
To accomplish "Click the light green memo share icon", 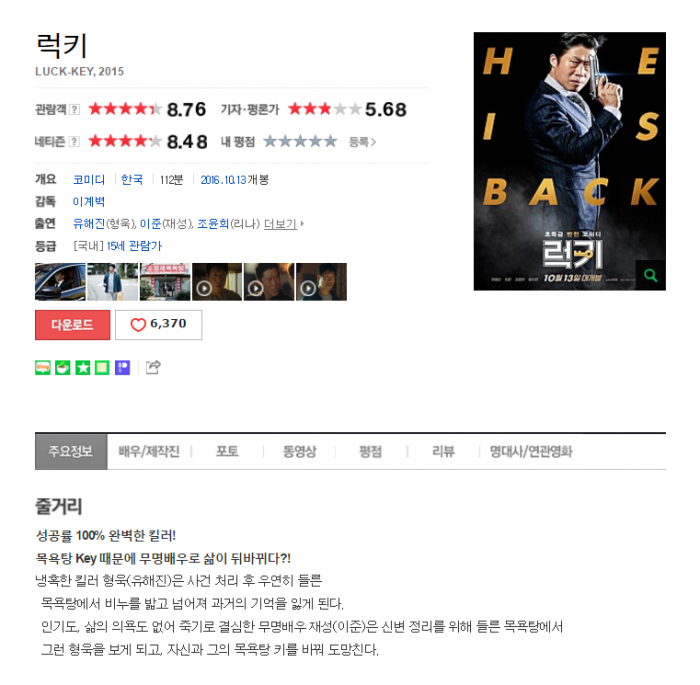I will point(102,368).
